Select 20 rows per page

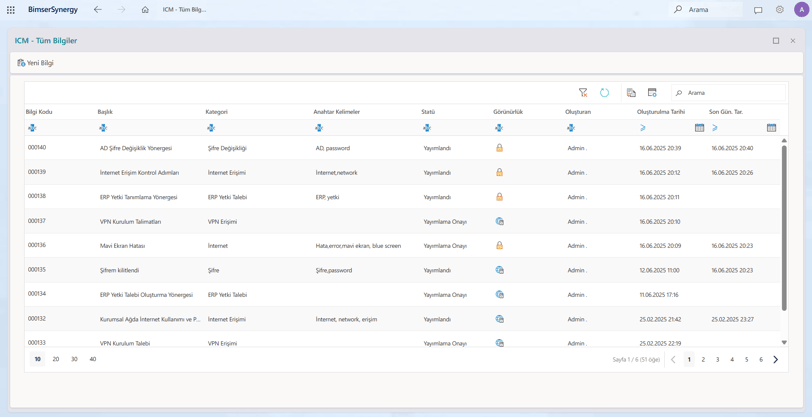click(56, 359)
